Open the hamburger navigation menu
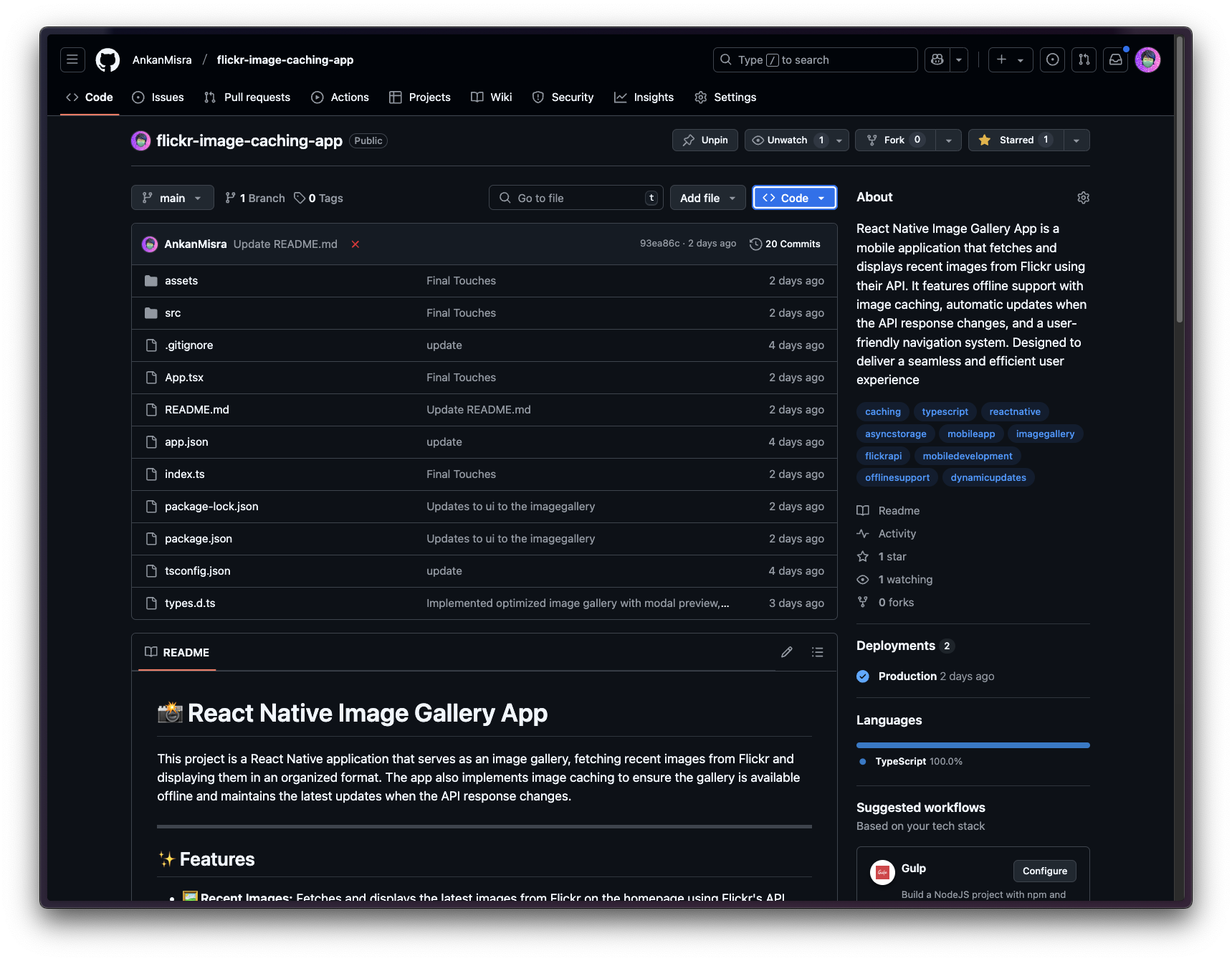The width and height of the screenshot is (1232, 961). (72, 59)
